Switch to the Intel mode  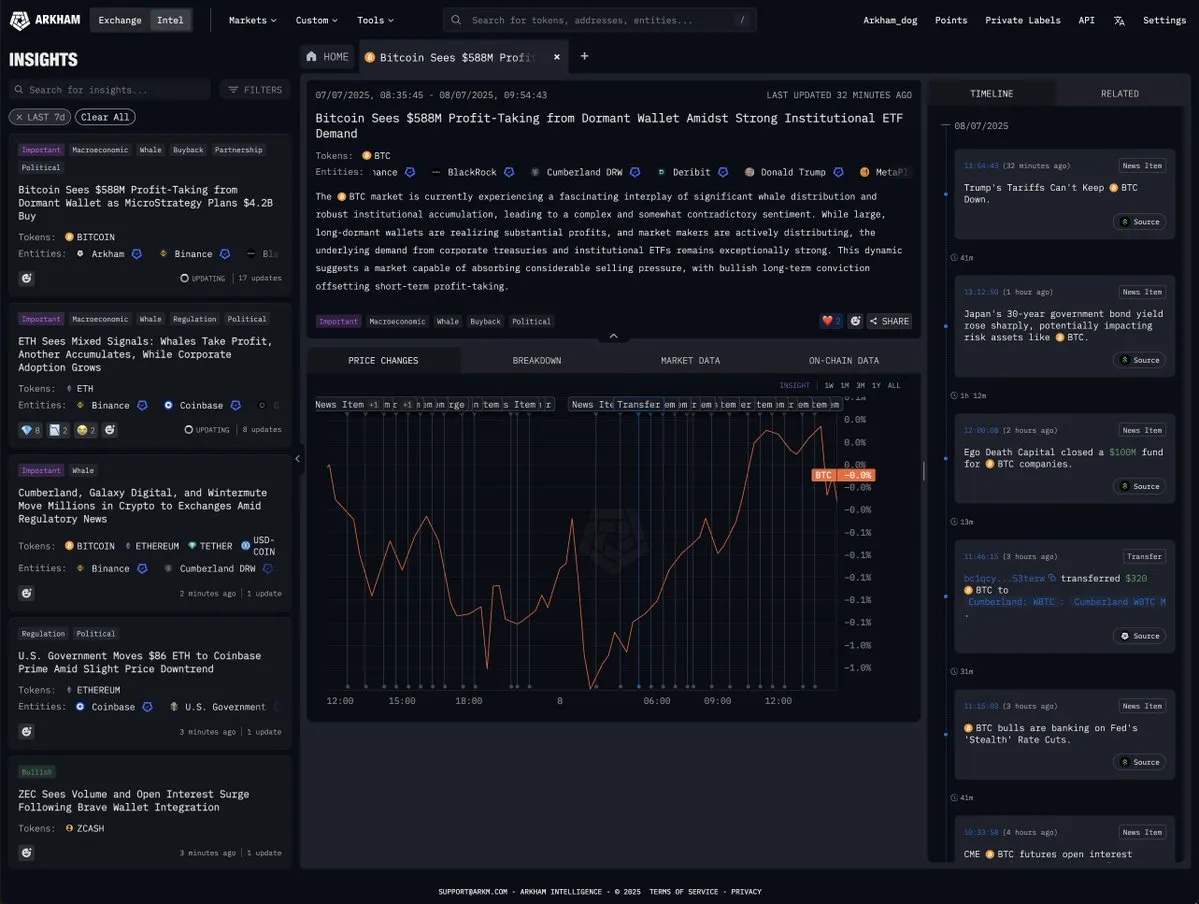170,20
